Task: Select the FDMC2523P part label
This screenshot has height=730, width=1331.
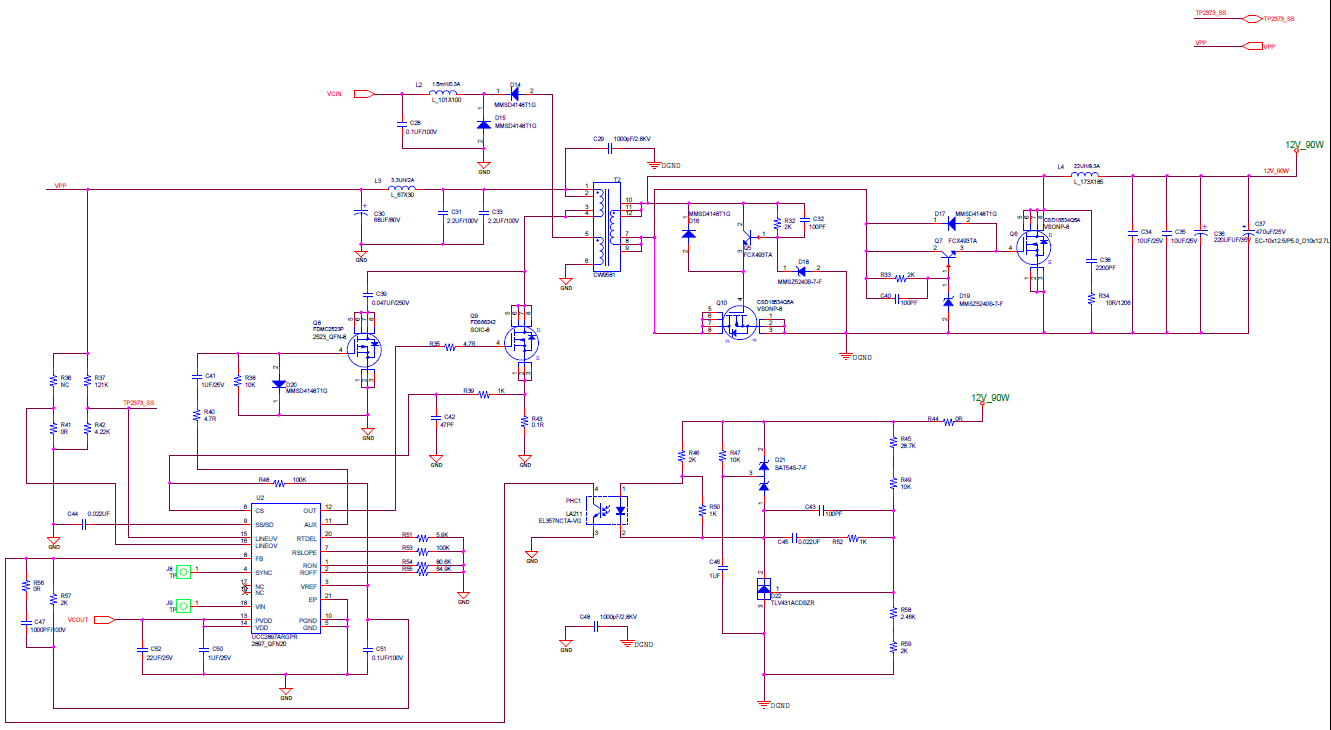Action: click(328, 329)
